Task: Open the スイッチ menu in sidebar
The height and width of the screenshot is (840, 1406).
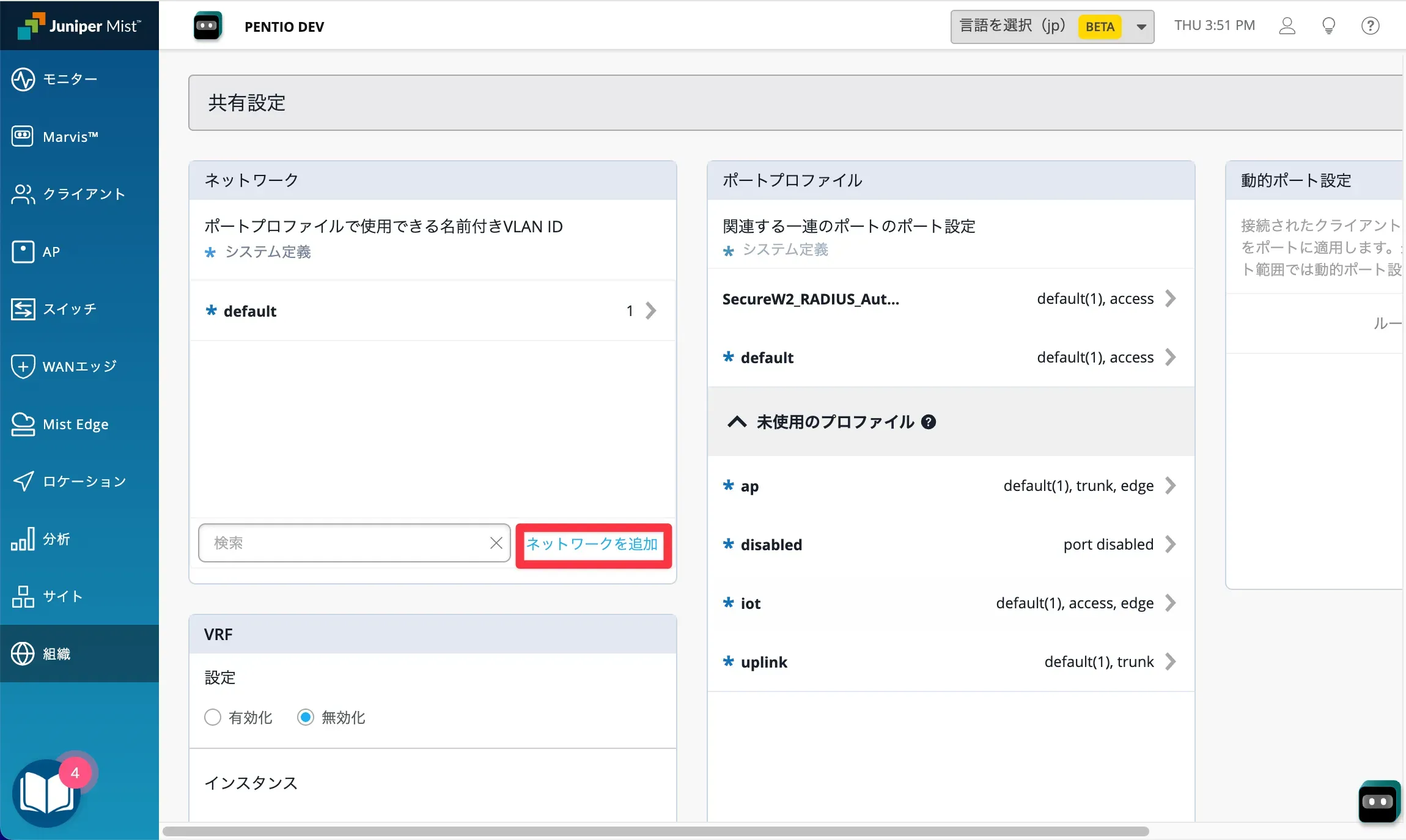Action: [69, 309]
